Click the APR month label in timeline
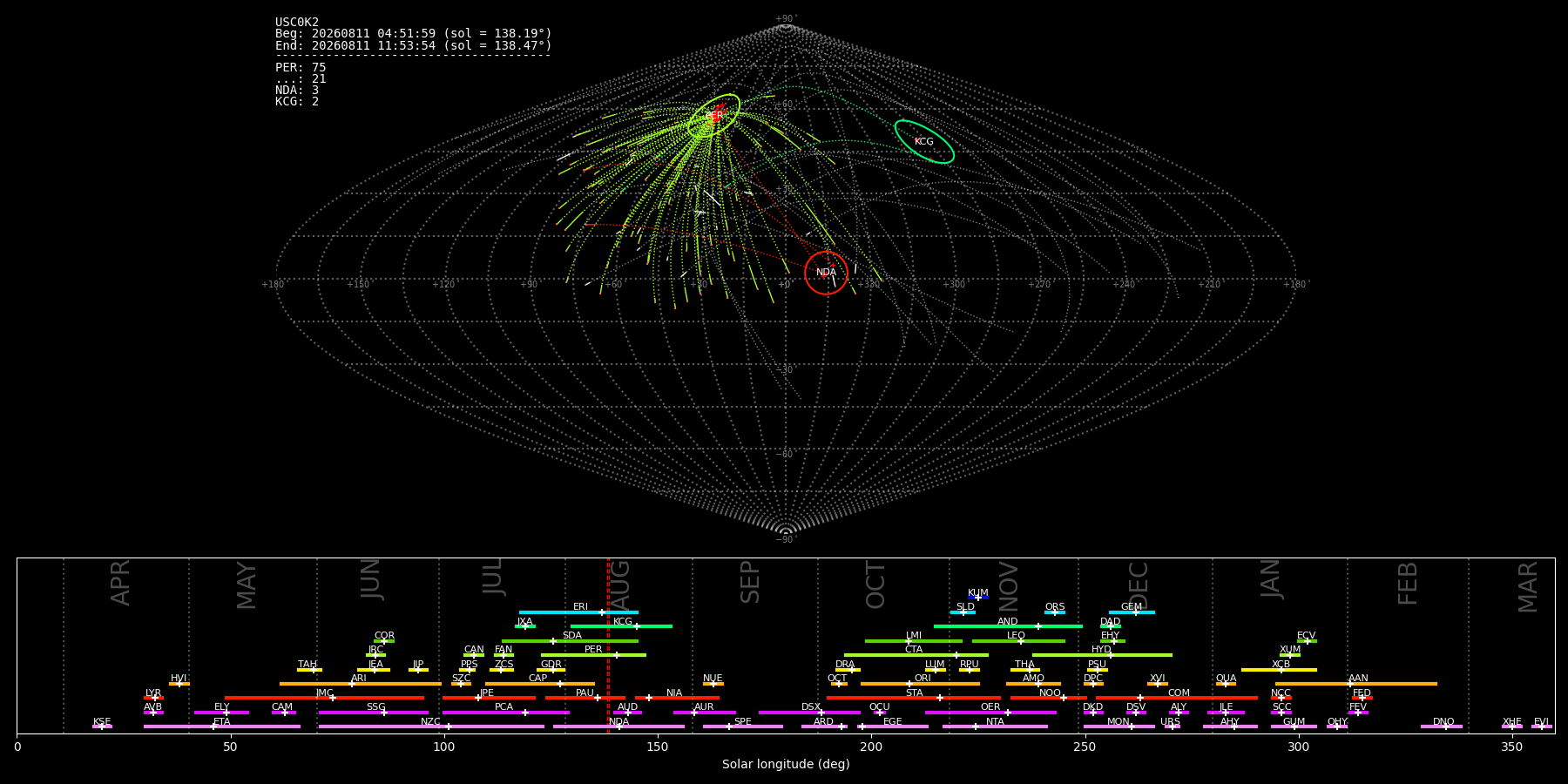The width and height of the screenshot is (1568, 784). tap(121, 583)
